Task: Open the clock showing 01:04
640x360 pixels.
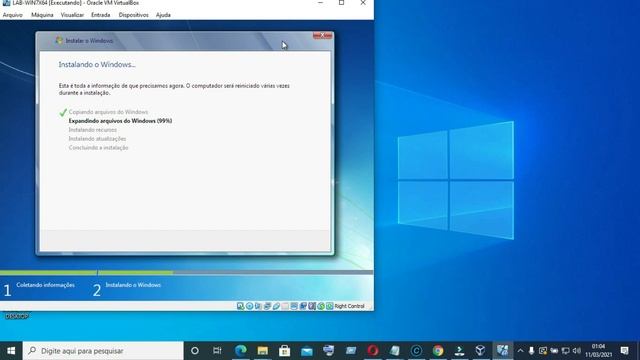Action: (598, 351)
